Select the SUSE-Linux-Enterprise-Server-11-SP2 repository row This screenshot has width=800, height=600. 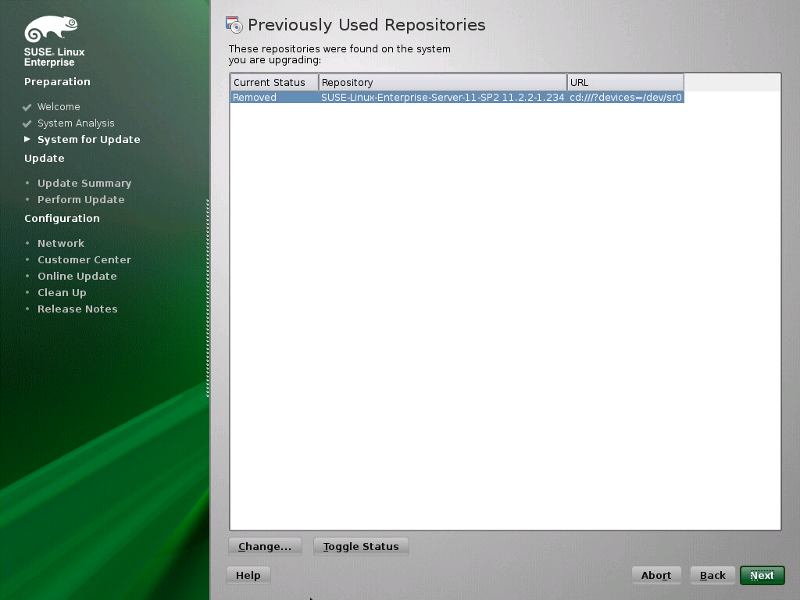click(x=442, y=98)
